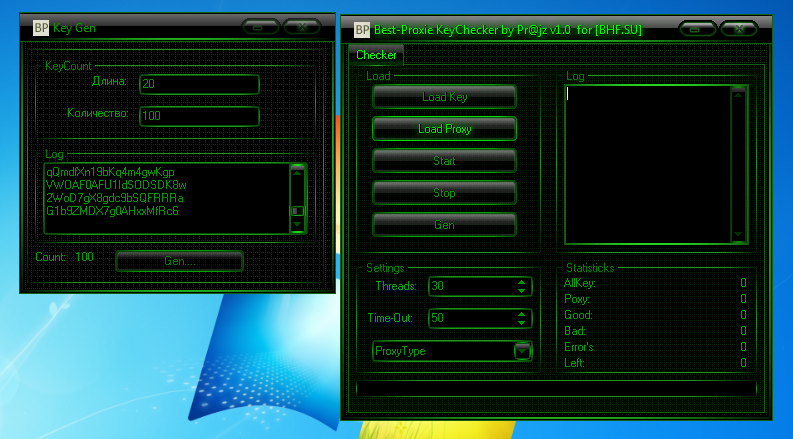Click inside the KeyChecker Log text area

point(648,164)
